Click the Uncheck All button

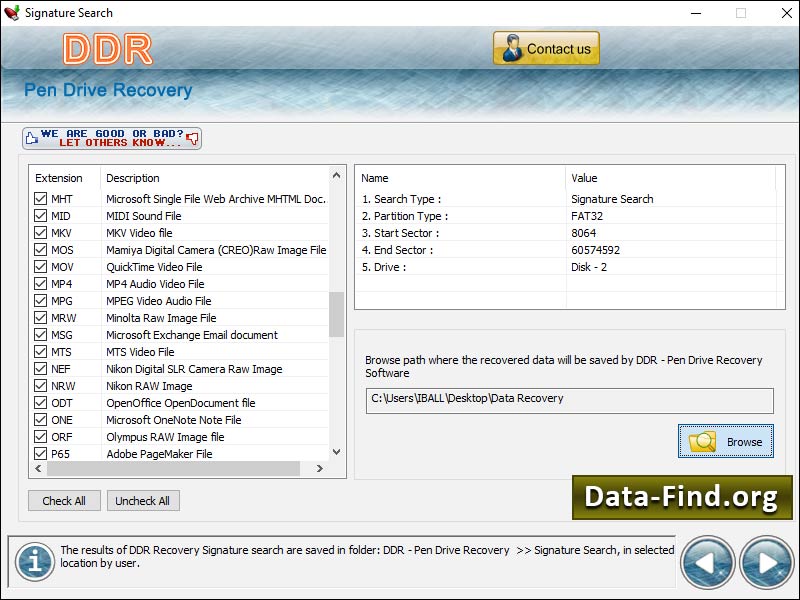[143, 500]
